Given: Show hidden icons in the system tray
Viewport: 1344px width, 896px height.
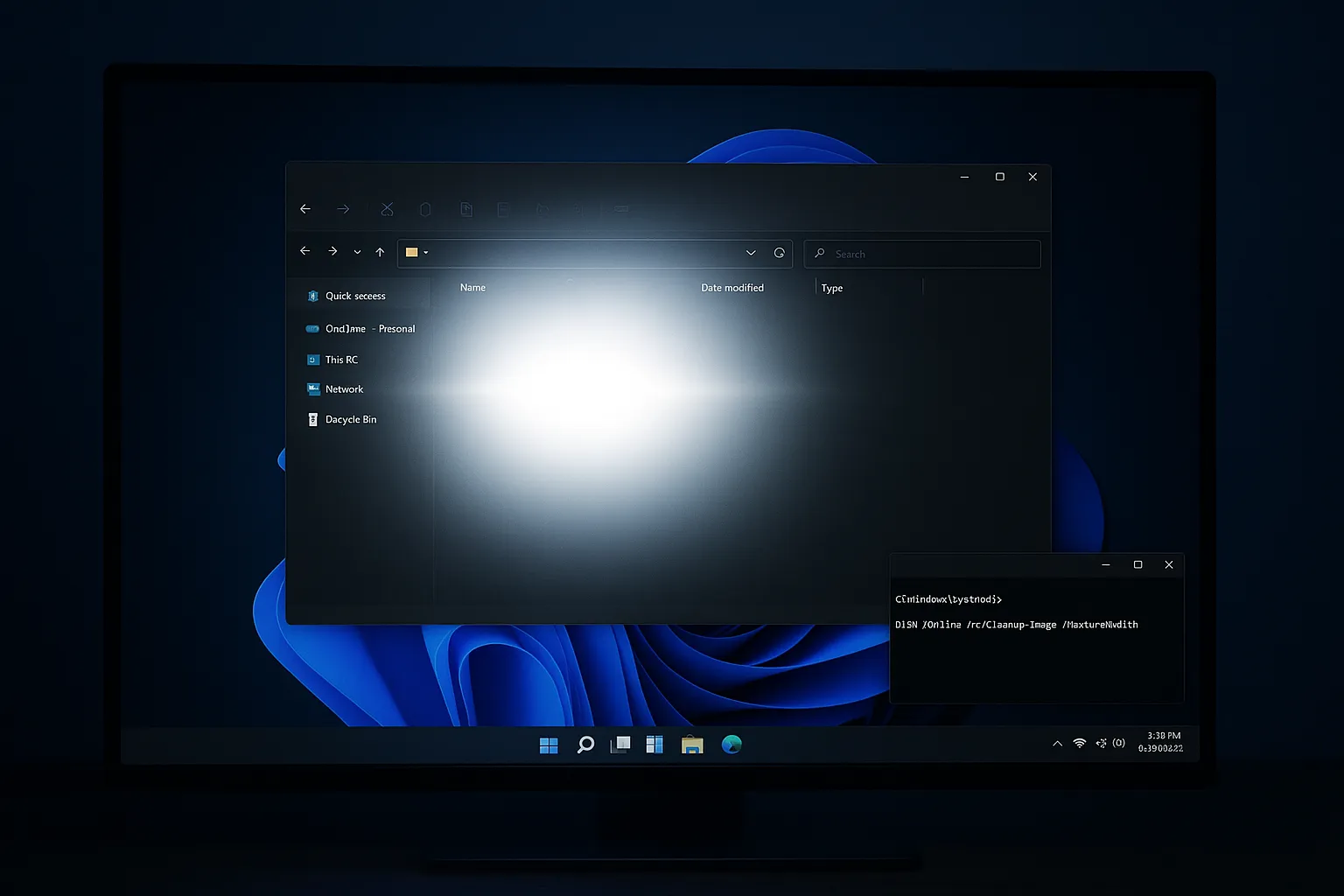Looking at the screenshot, I should tap(1057, 742).
